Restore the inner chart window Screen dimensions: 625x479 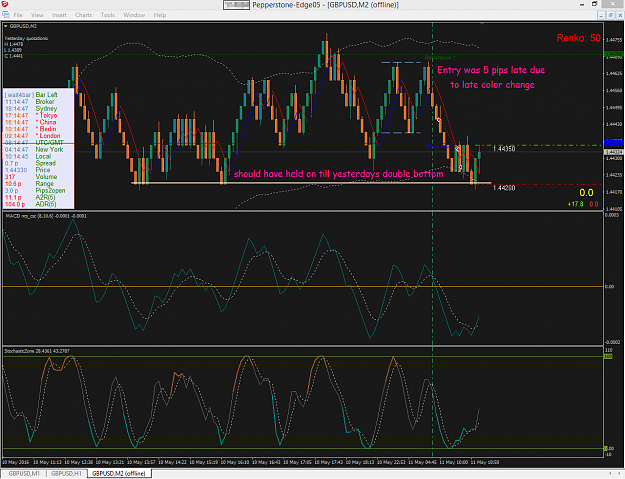(611, 15)
